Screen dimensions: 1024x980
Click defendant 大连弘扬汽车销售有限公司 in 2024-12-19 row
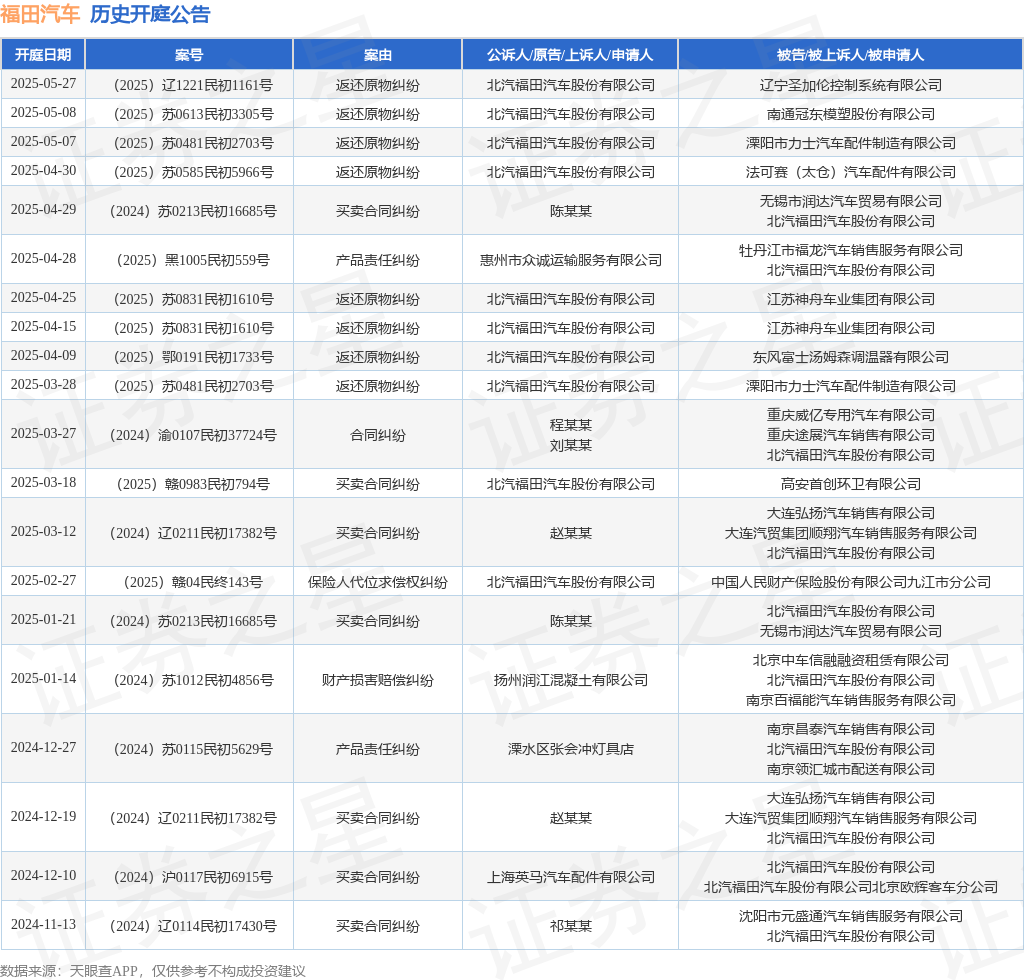(850, 798)
